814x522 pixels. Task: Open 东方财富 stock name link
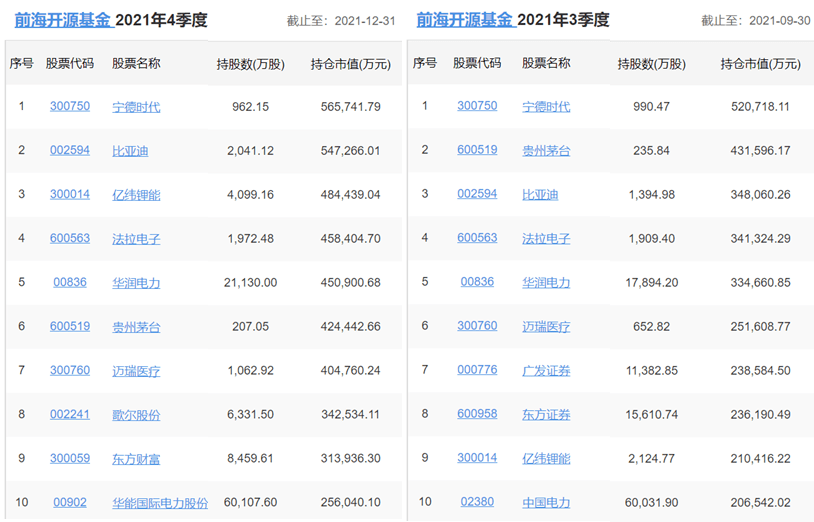[136, 459]
